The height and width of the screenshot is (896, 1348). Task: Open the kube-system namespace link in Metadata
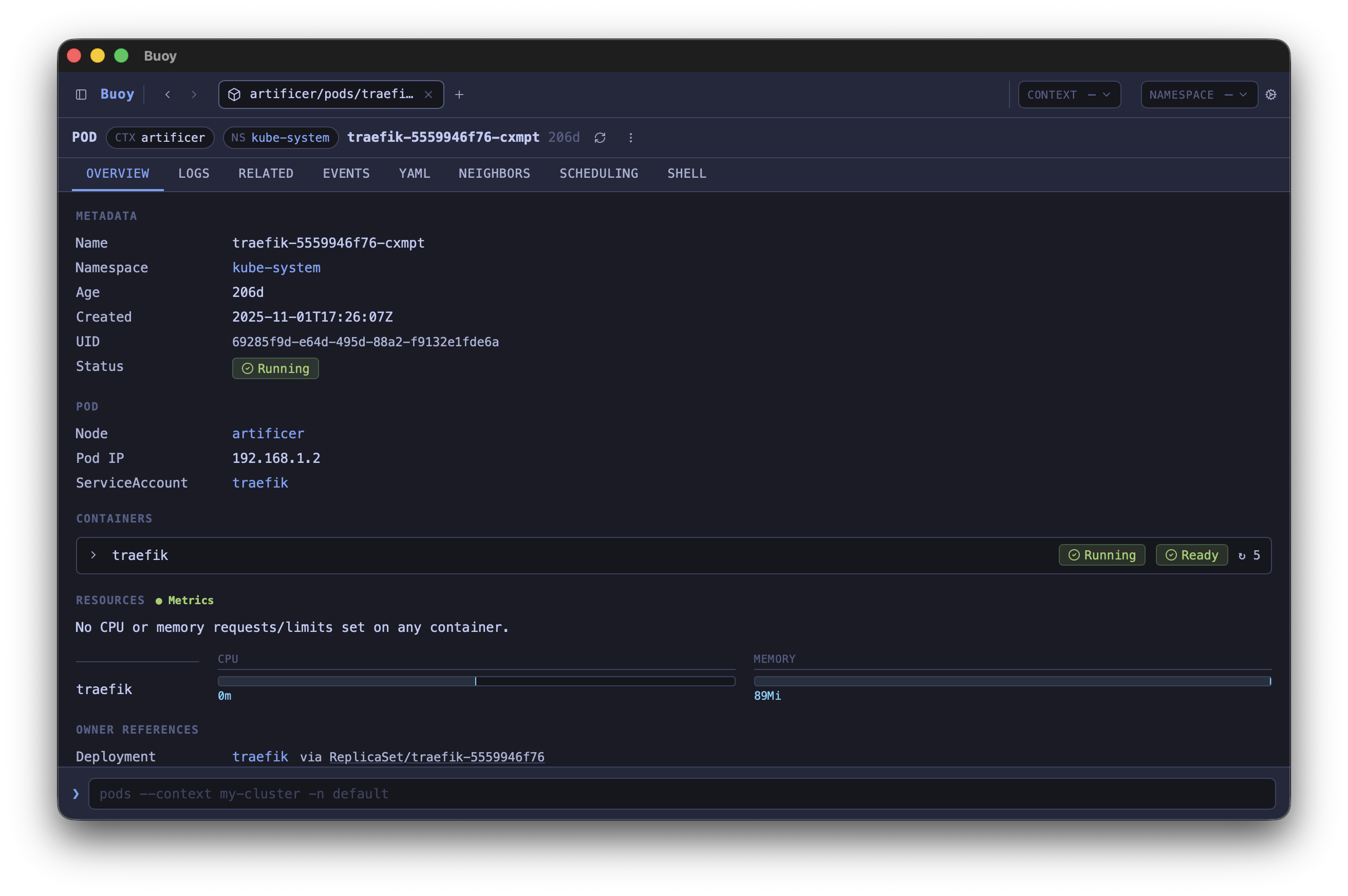[x=276, y=268]
